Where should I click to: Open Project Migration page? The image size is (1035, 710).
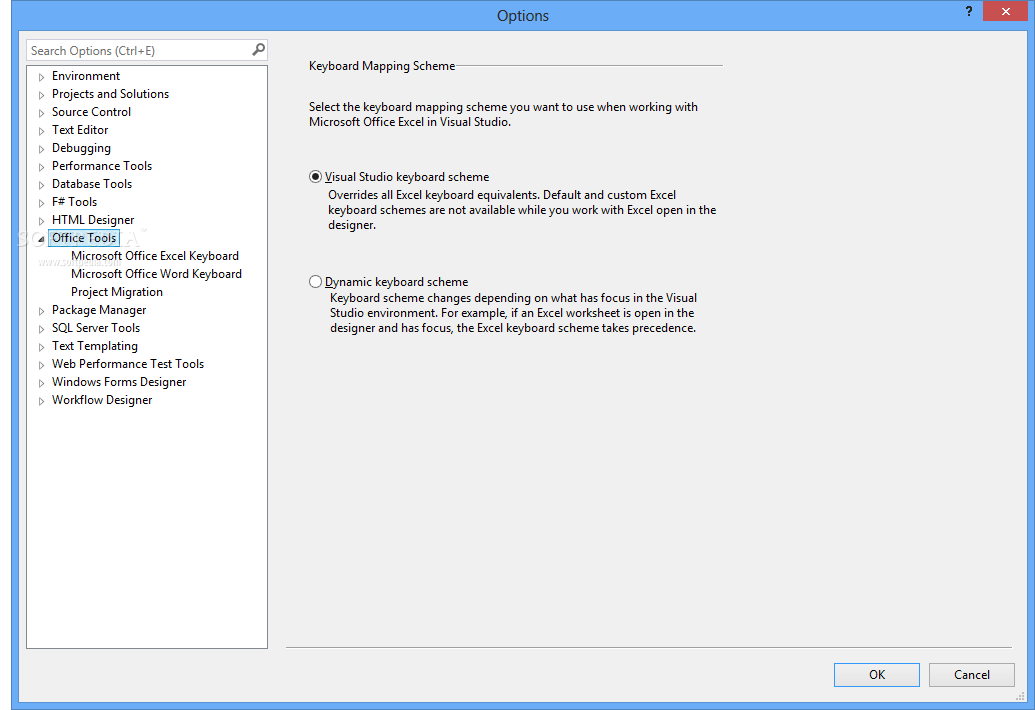[117, 292]
